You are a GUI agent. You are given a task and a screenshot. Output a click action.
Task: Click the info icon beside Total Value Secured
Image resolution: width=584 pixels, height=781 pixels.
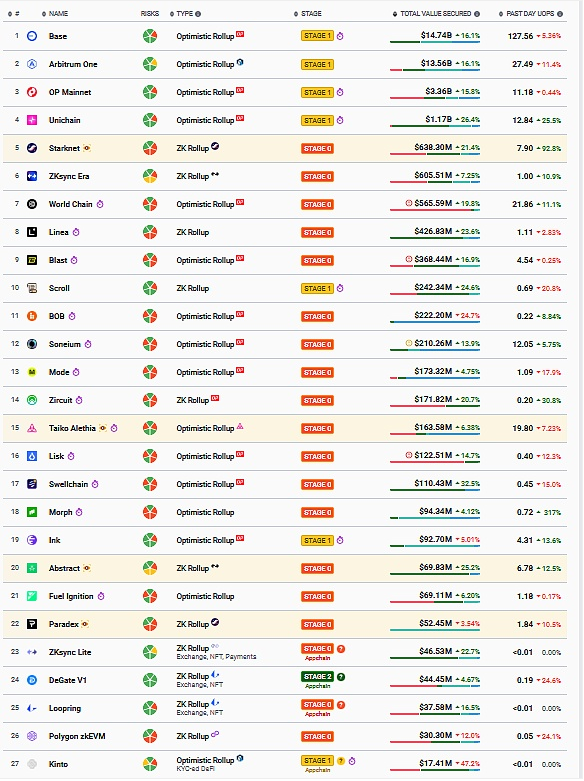pos(477,14)
